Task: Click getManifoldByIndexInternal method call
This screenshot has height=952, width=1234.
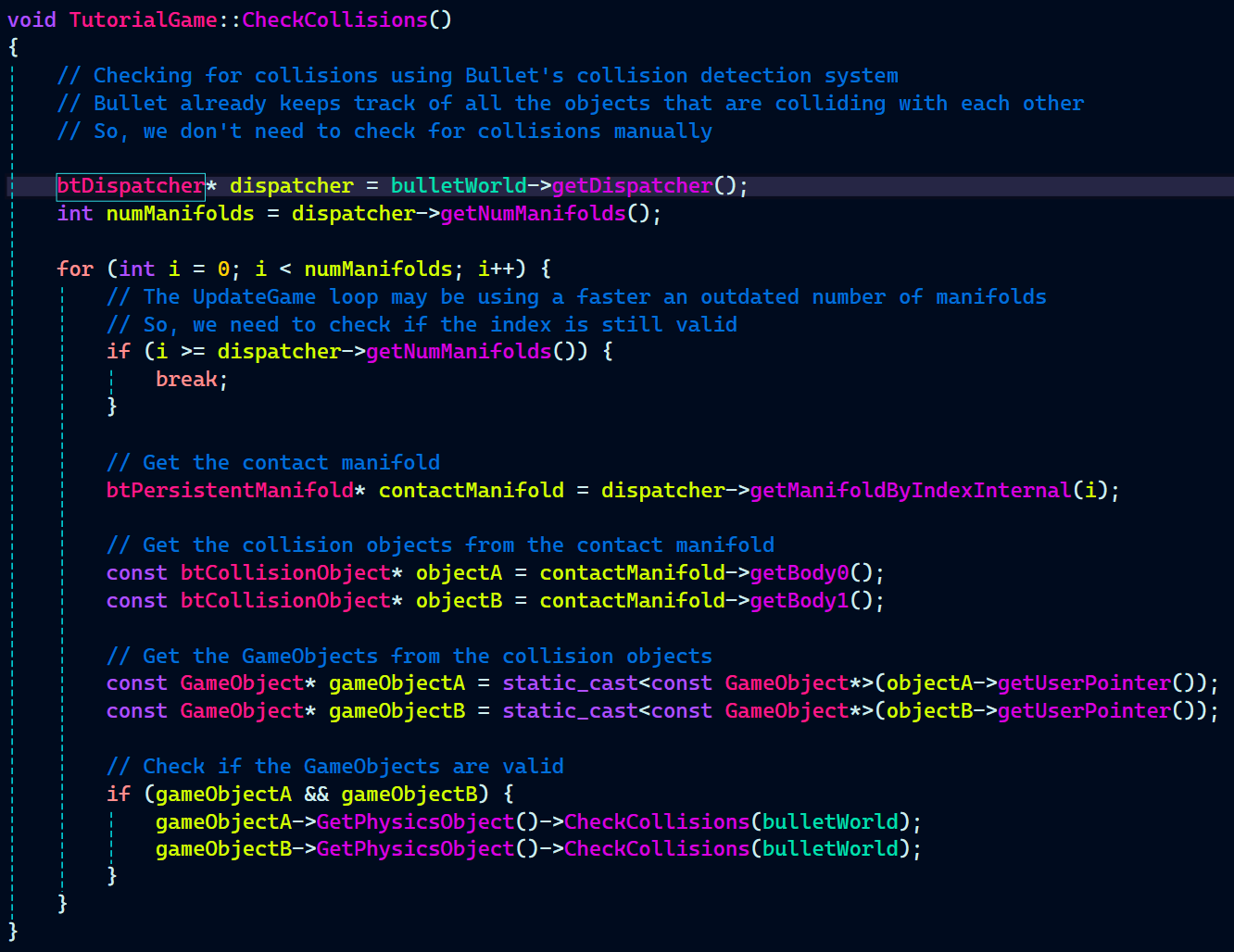Action: (910, 490)
